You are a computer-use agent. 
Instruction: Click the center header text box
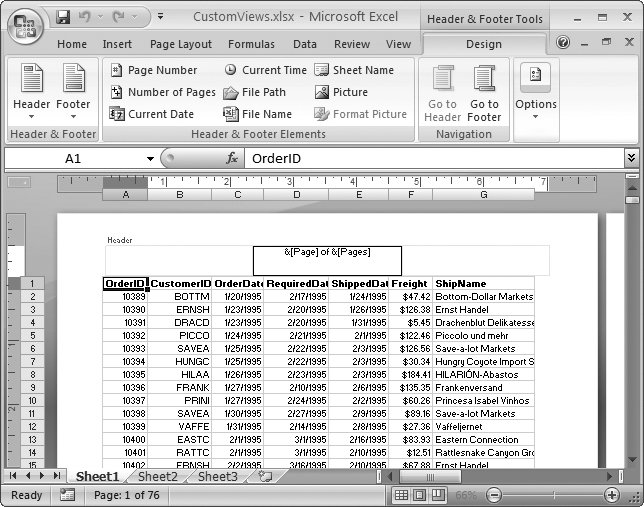click(x=327, y=260)
